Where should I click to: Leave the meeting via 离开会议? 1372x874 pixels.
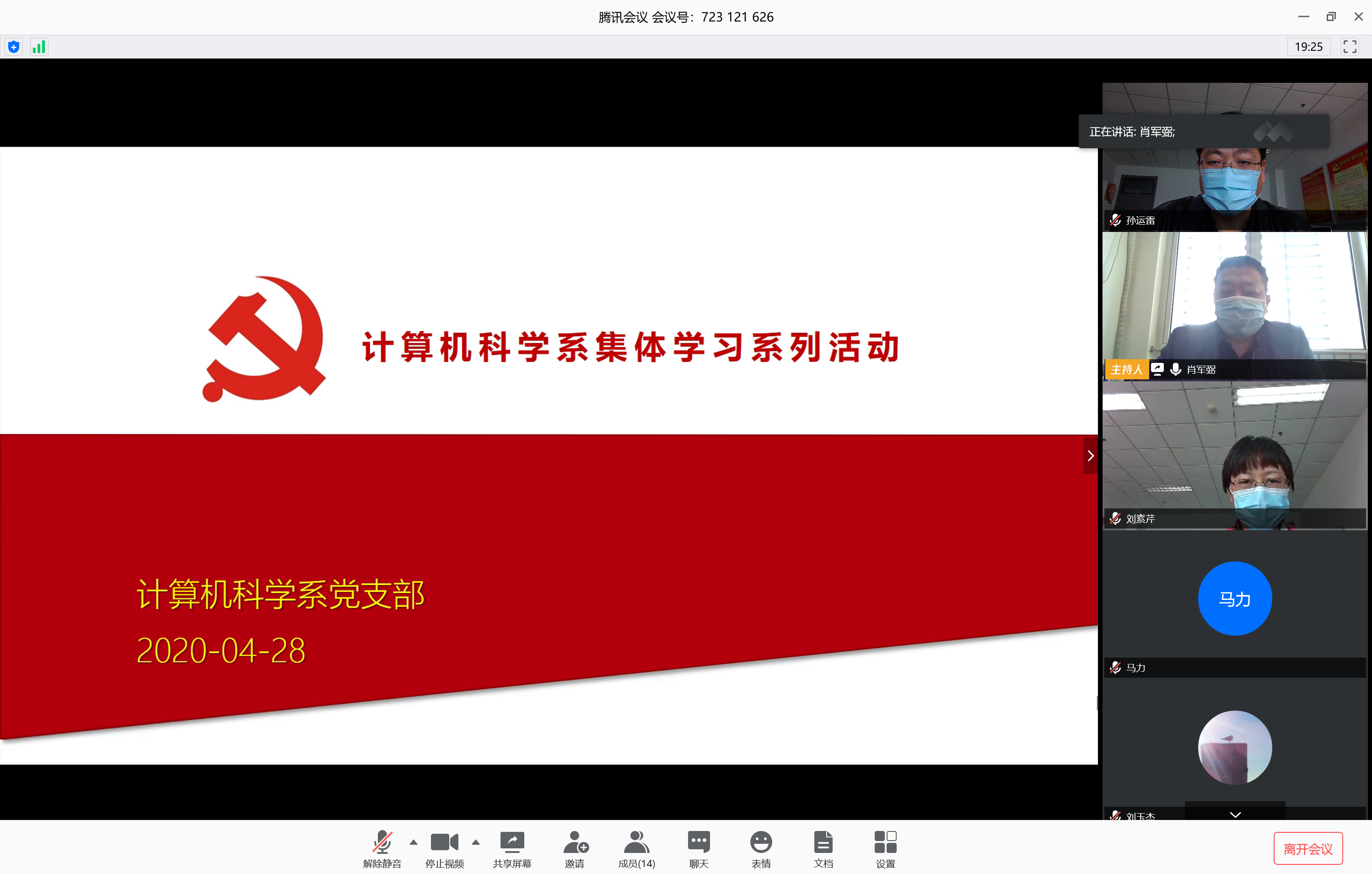1308,848
